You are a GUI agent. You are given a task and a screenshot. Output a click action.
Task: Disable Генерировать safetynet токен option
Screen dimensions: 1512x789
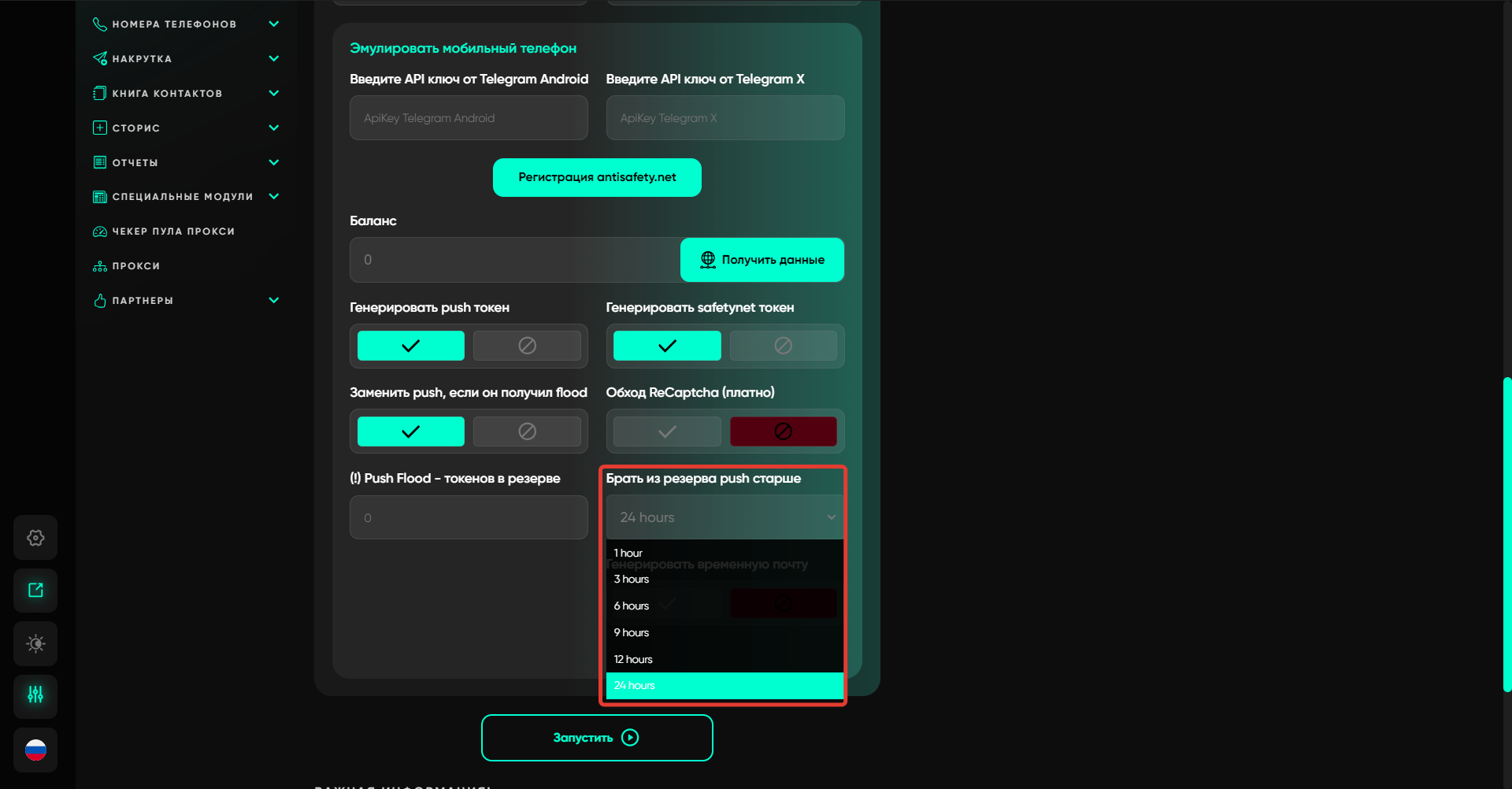coord(783,346)
